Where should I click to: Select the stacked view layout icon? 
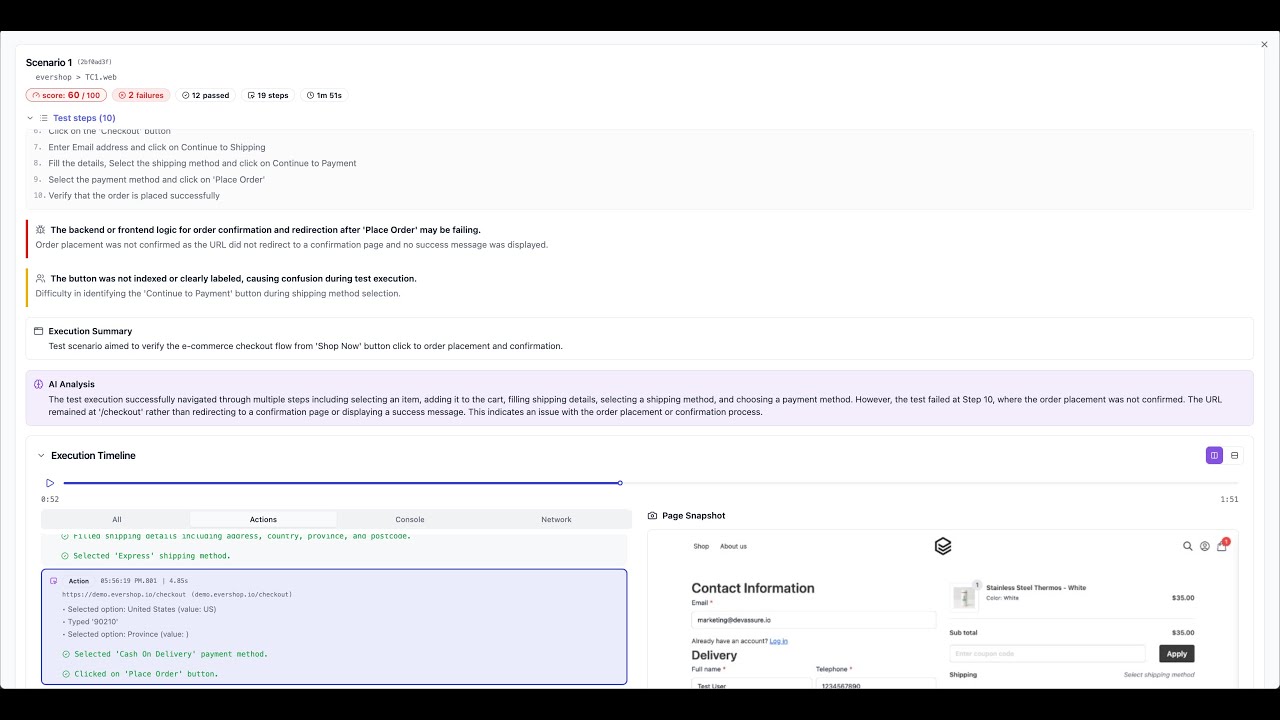click(x=1234, y=455)
